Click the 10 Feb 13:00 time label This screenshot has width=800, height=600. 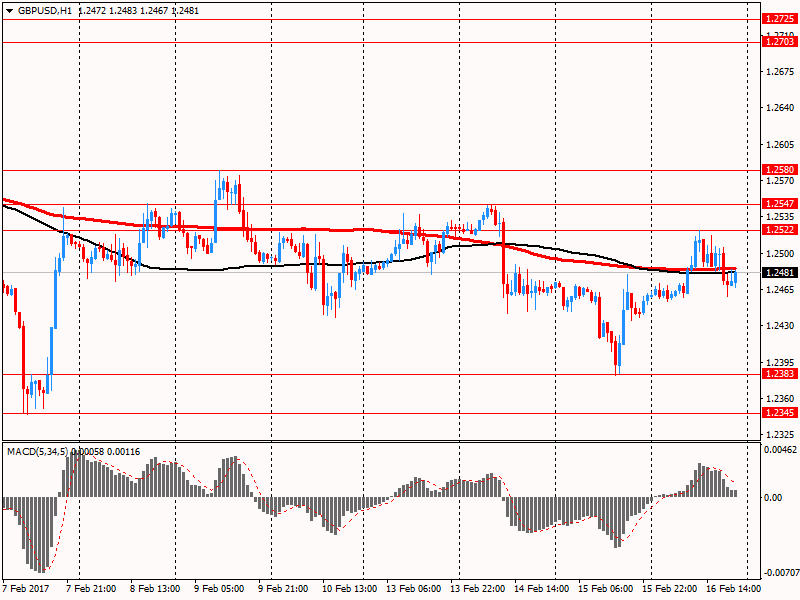pos(348,589)
